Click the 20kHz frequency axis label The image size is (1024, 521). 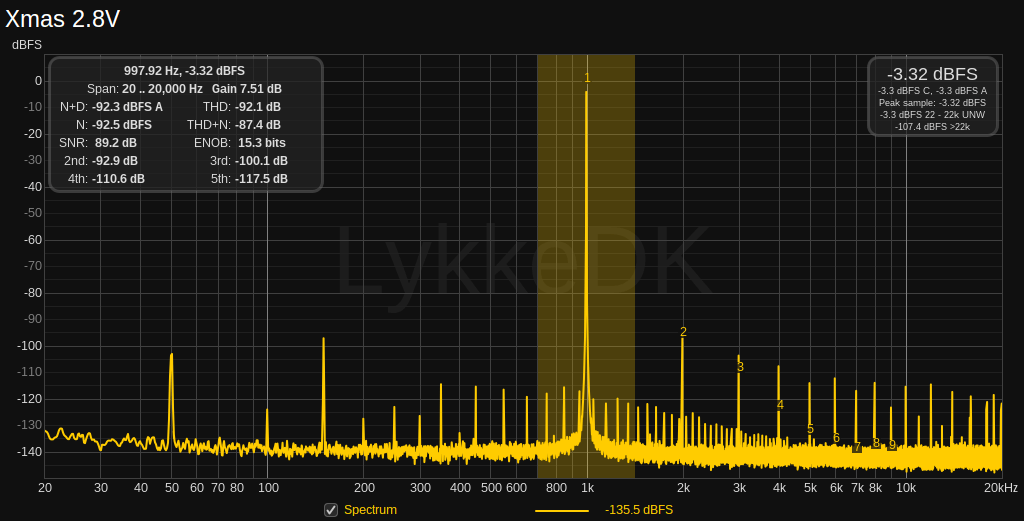pyautogui.click(x=1001, y=488)
